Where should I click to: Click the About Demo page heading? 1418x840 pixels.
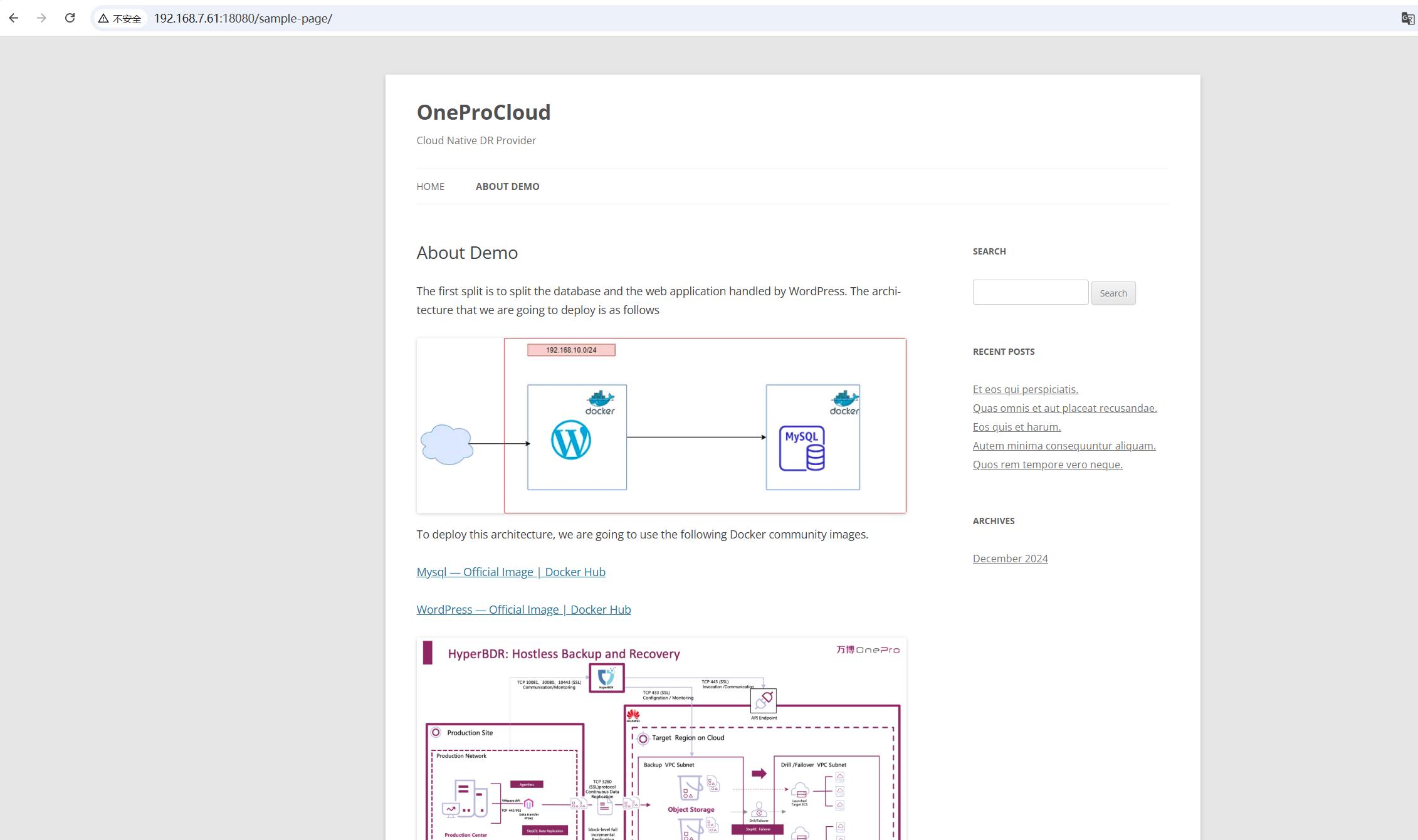(467, 252)
